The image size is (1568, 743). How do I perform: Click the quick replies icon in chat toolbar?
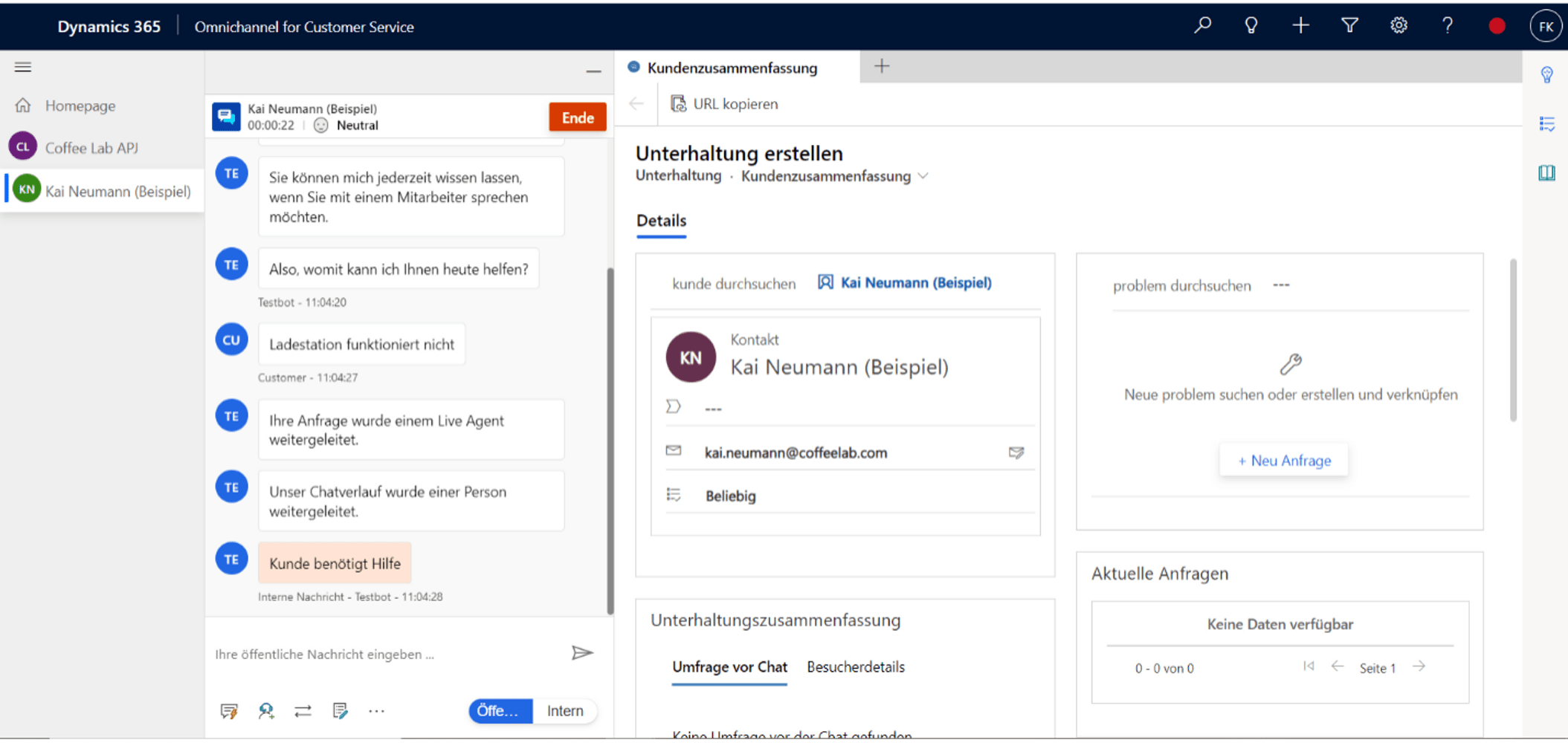click(229, 711)
